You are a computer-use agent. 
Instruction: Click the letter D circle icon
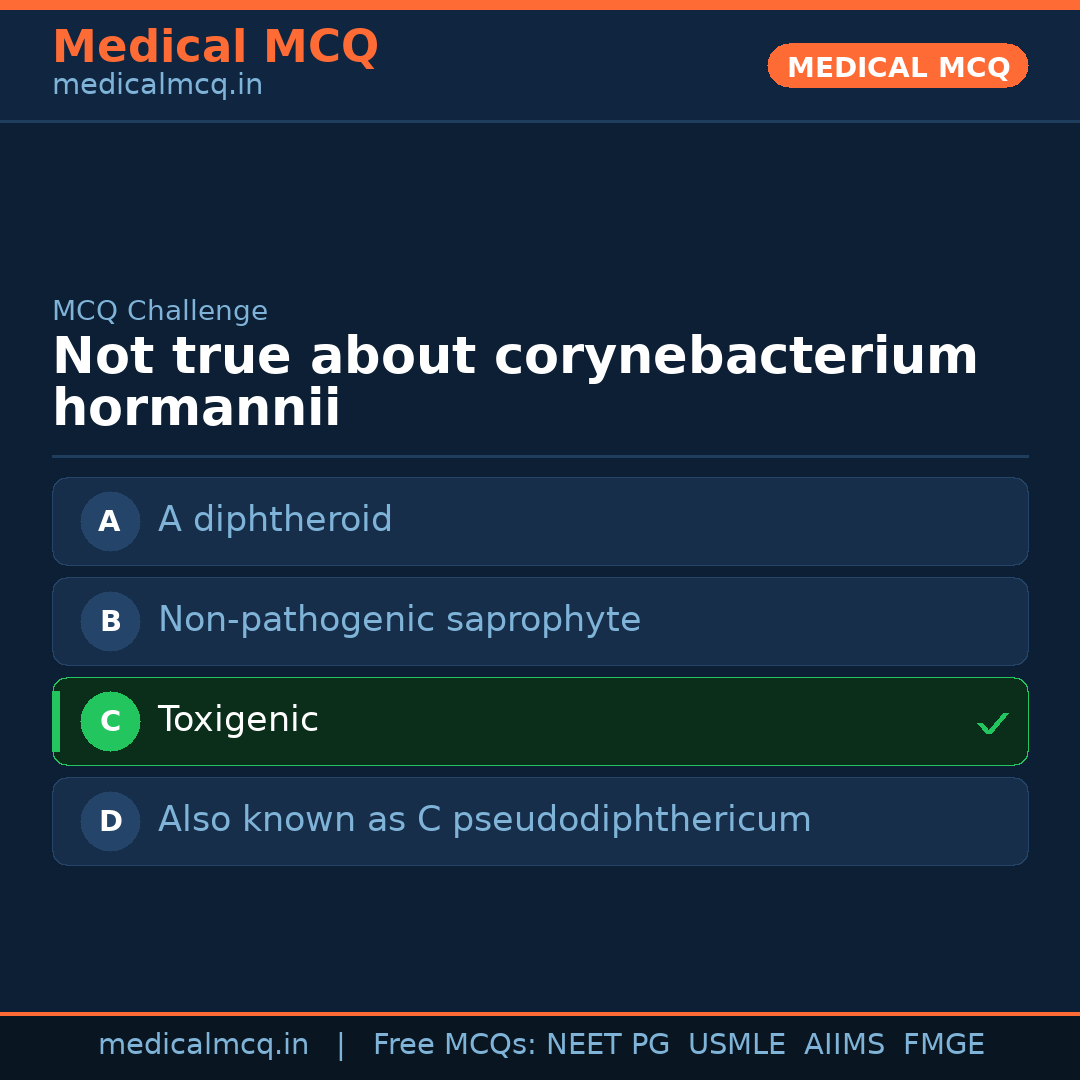coord(110,821)
